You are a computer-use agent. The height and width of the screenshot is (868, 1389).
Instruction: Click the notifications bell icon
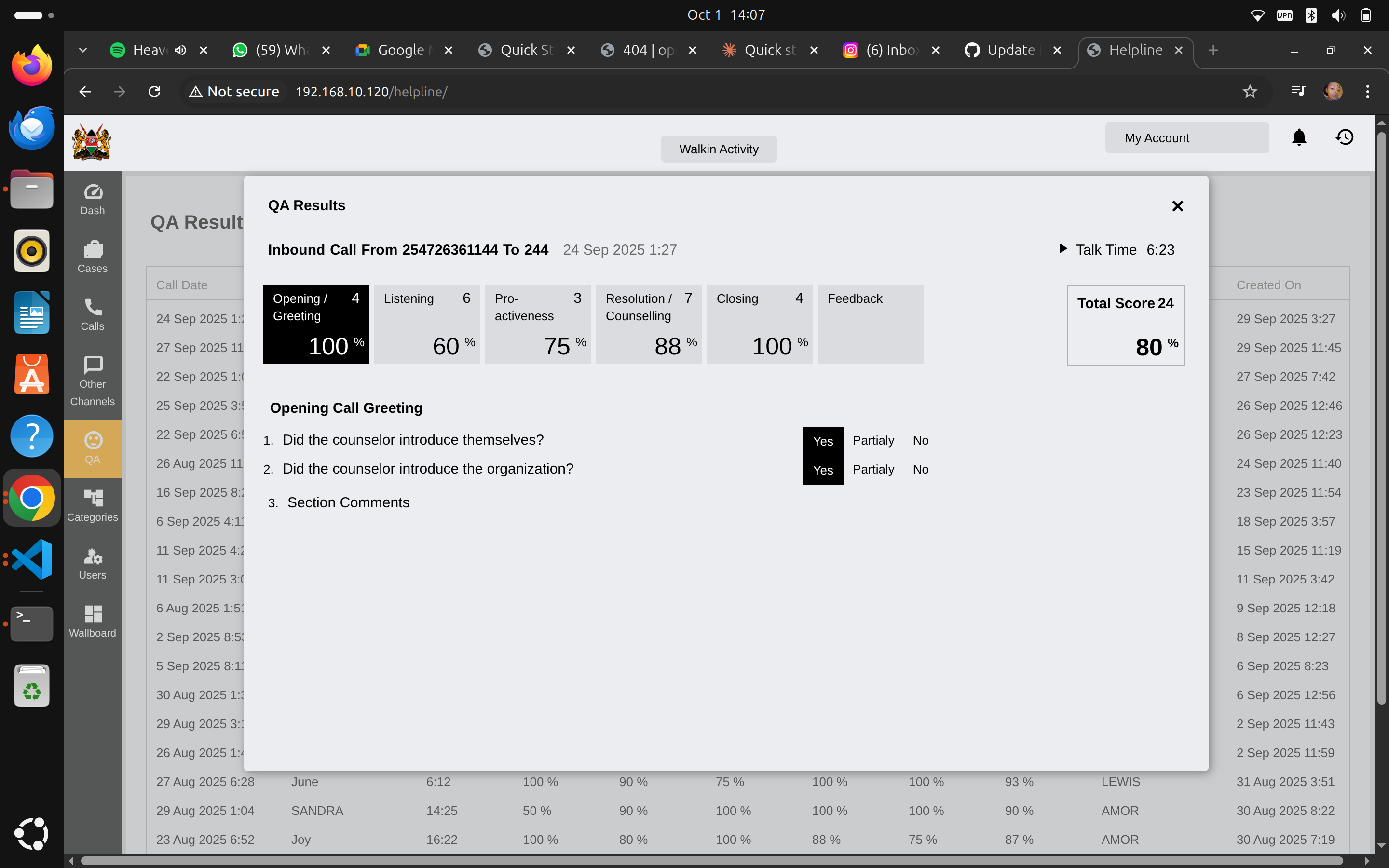tap(1299, 137)
